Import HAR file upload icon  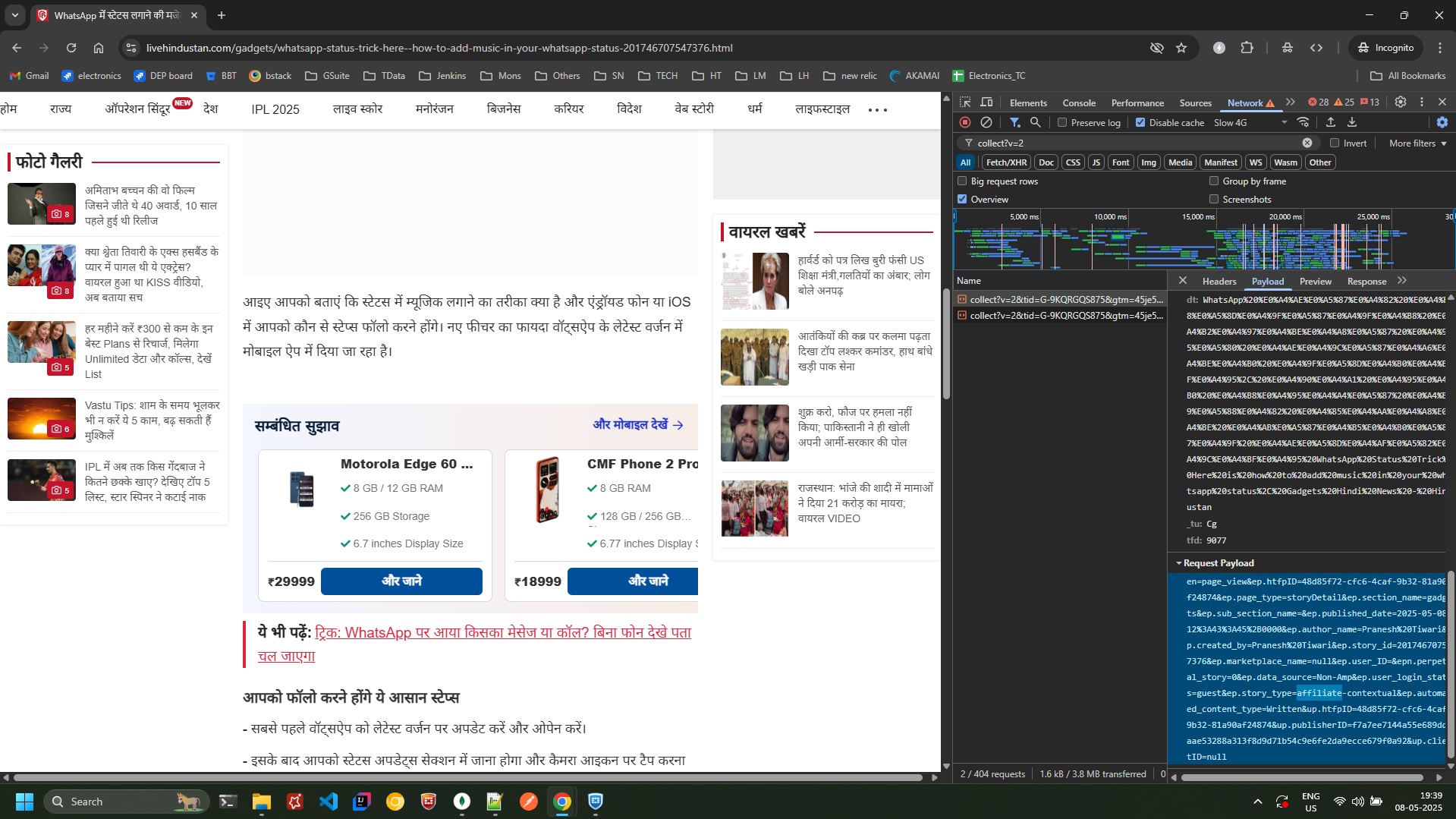pos(1331,122)
